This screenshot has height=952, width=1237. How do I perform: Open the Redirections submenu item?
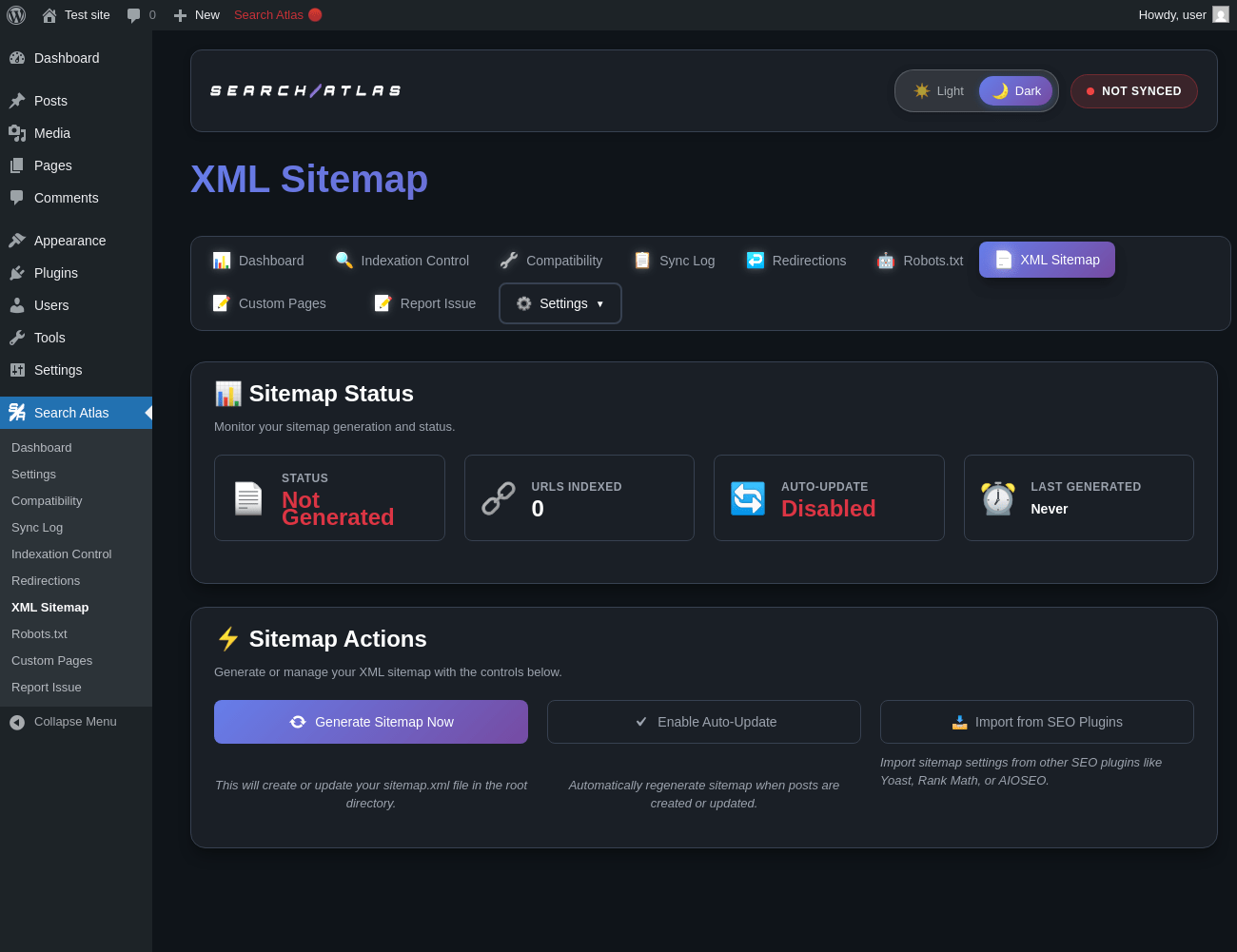click(x=76, y=581)
